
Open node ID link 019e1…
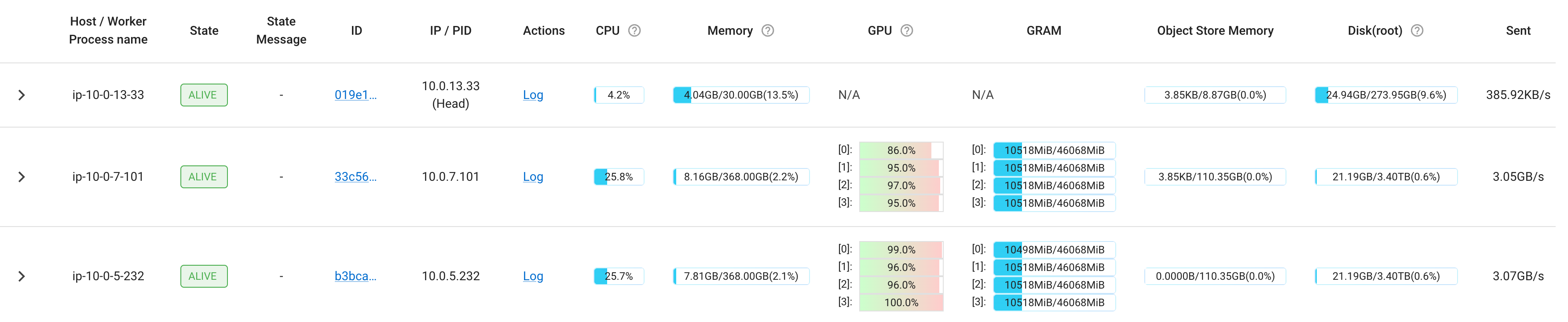pos(355,95)
